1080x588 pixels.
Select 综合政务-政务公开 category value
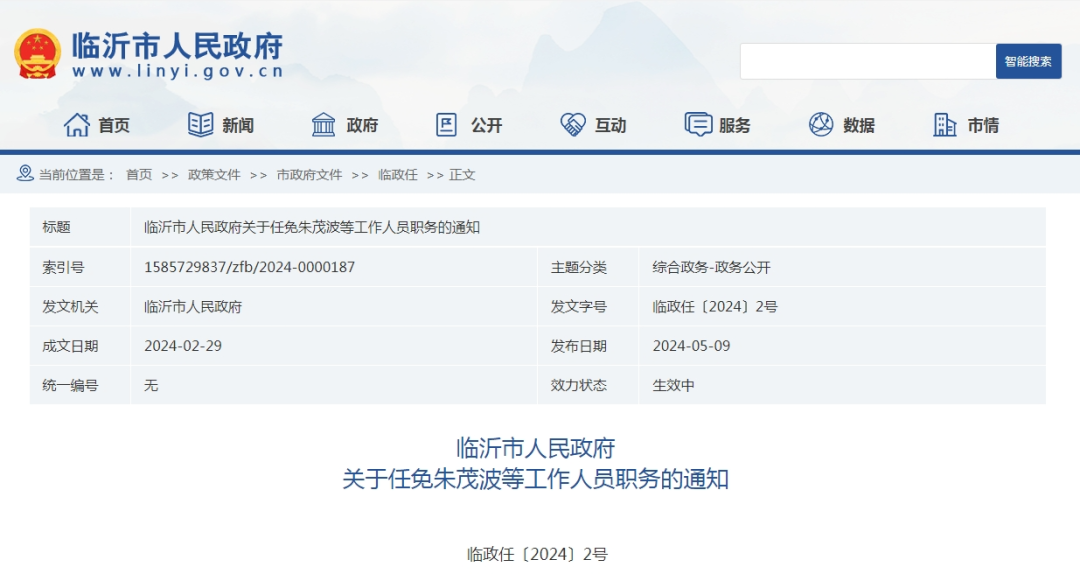pyautogui.click(x=712, y=267)
